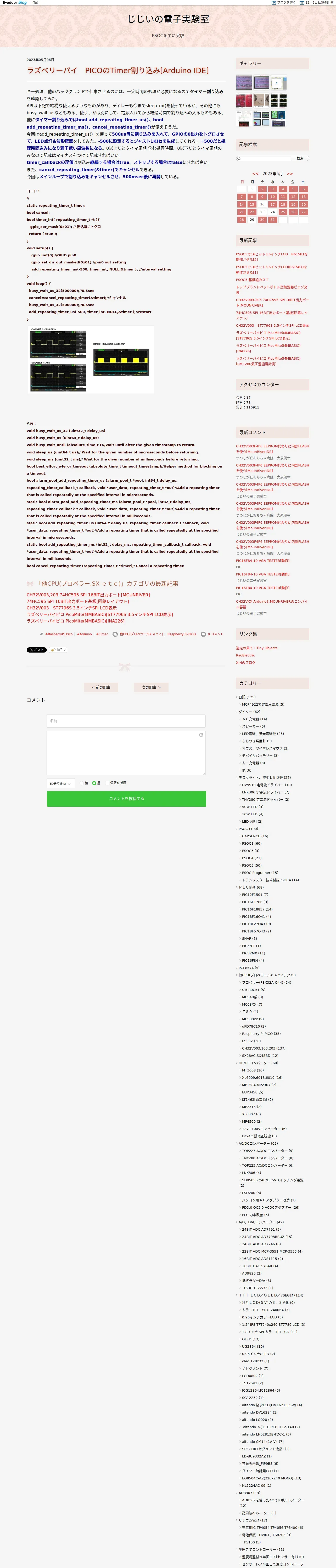The image size is (336, 1568).
Task: Click the ＜前の記事 button
Action: click(x=101, y=687)
